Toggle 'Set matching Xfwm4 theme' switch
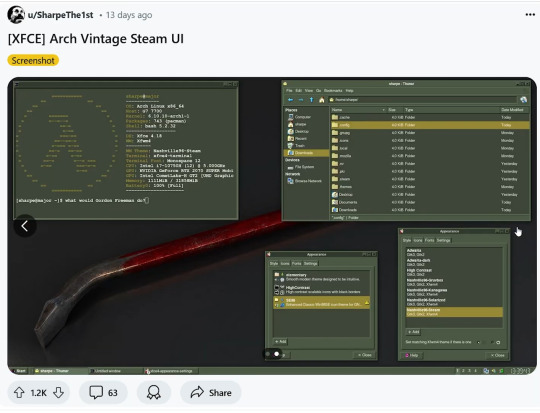This screenshot has height=413, width=540. click(488, 342)
